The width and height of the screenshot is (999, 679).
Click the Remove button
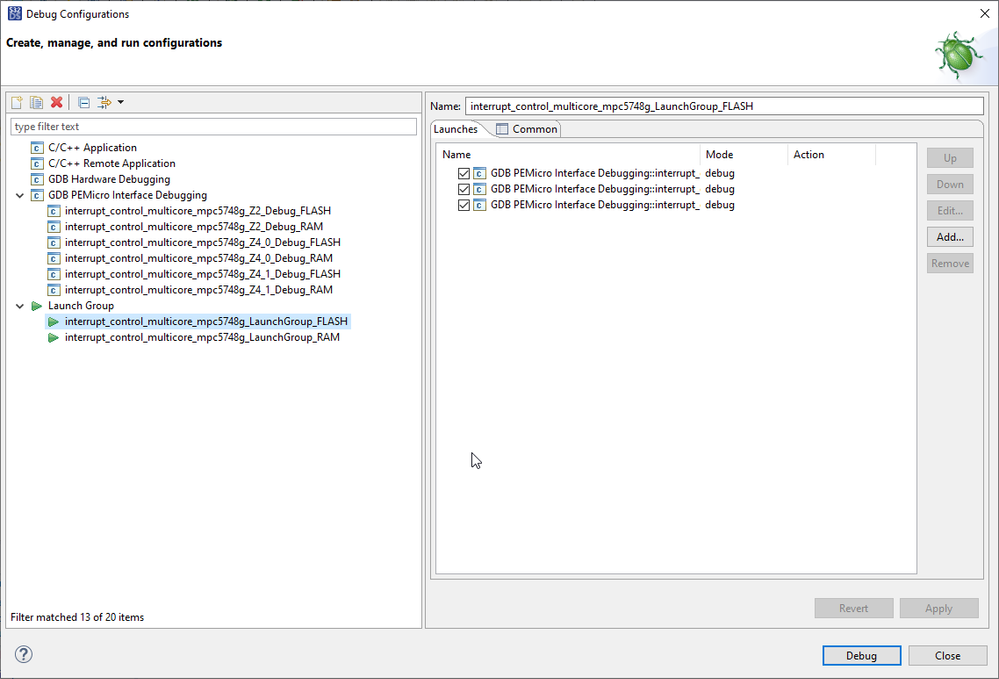coord(950,263)
